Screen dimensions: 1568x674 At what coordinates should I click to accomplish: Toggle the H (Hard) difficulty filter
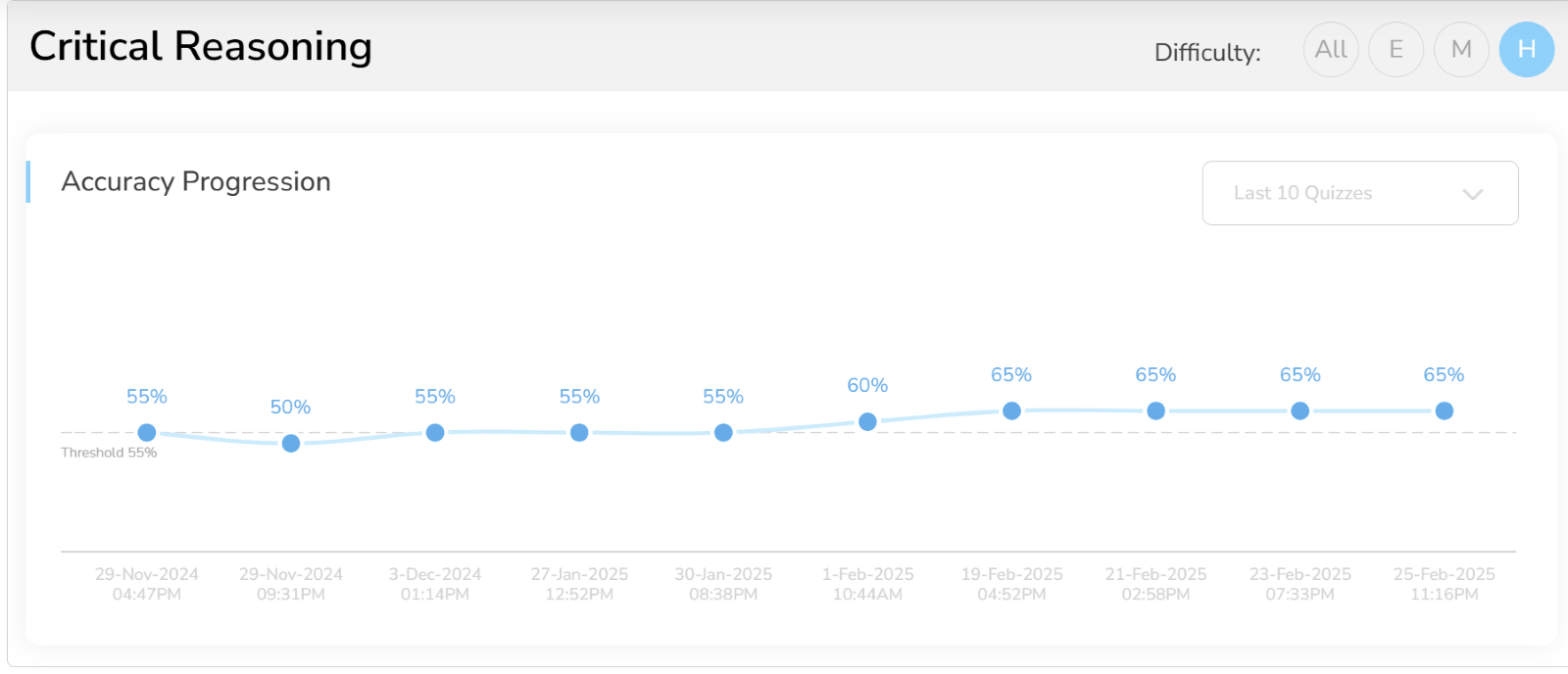[1526, 50]
